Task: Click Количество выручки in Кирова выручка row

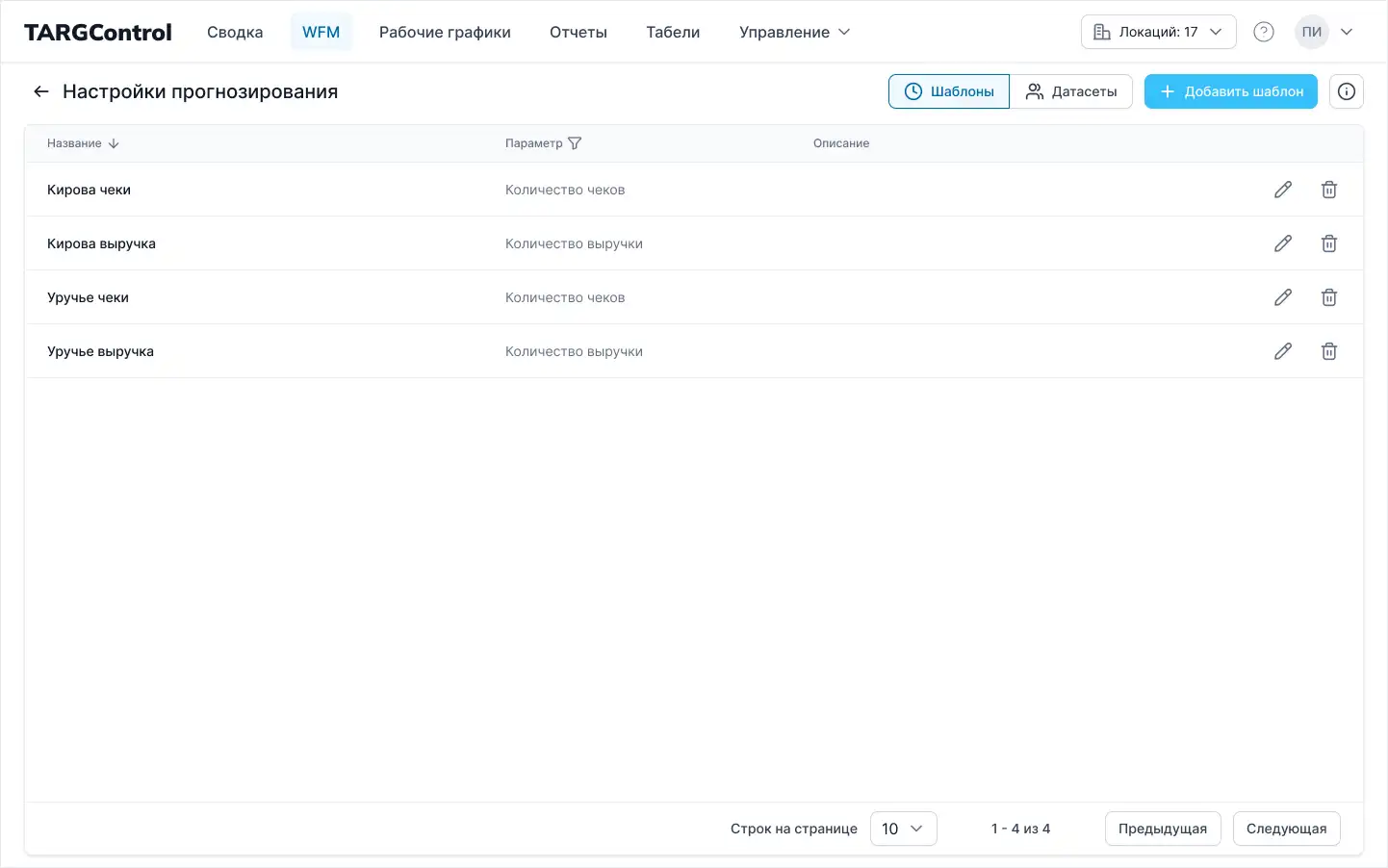Action: click(574, 243)
